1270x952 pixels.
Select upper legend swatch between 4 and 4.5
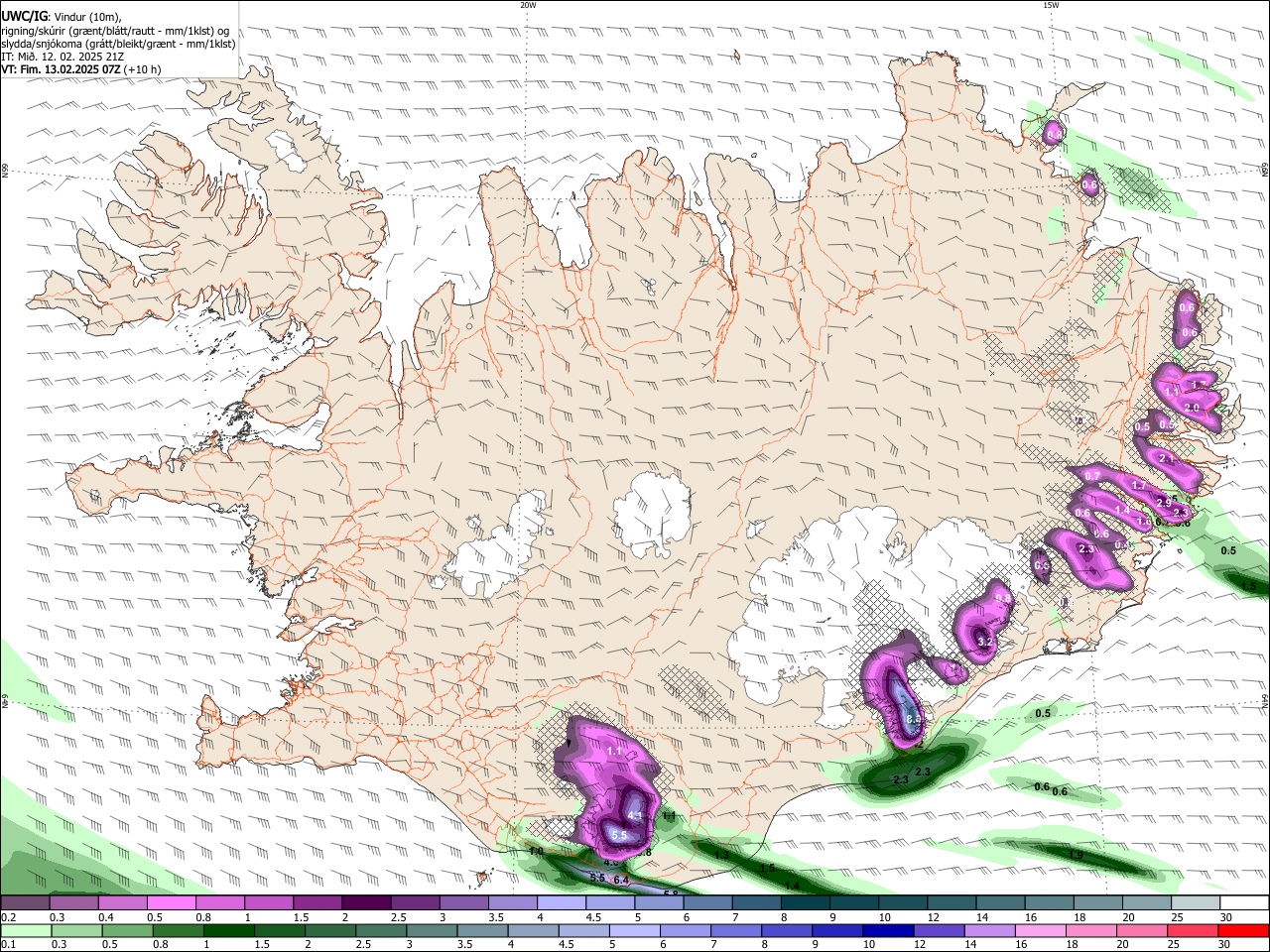563,902
